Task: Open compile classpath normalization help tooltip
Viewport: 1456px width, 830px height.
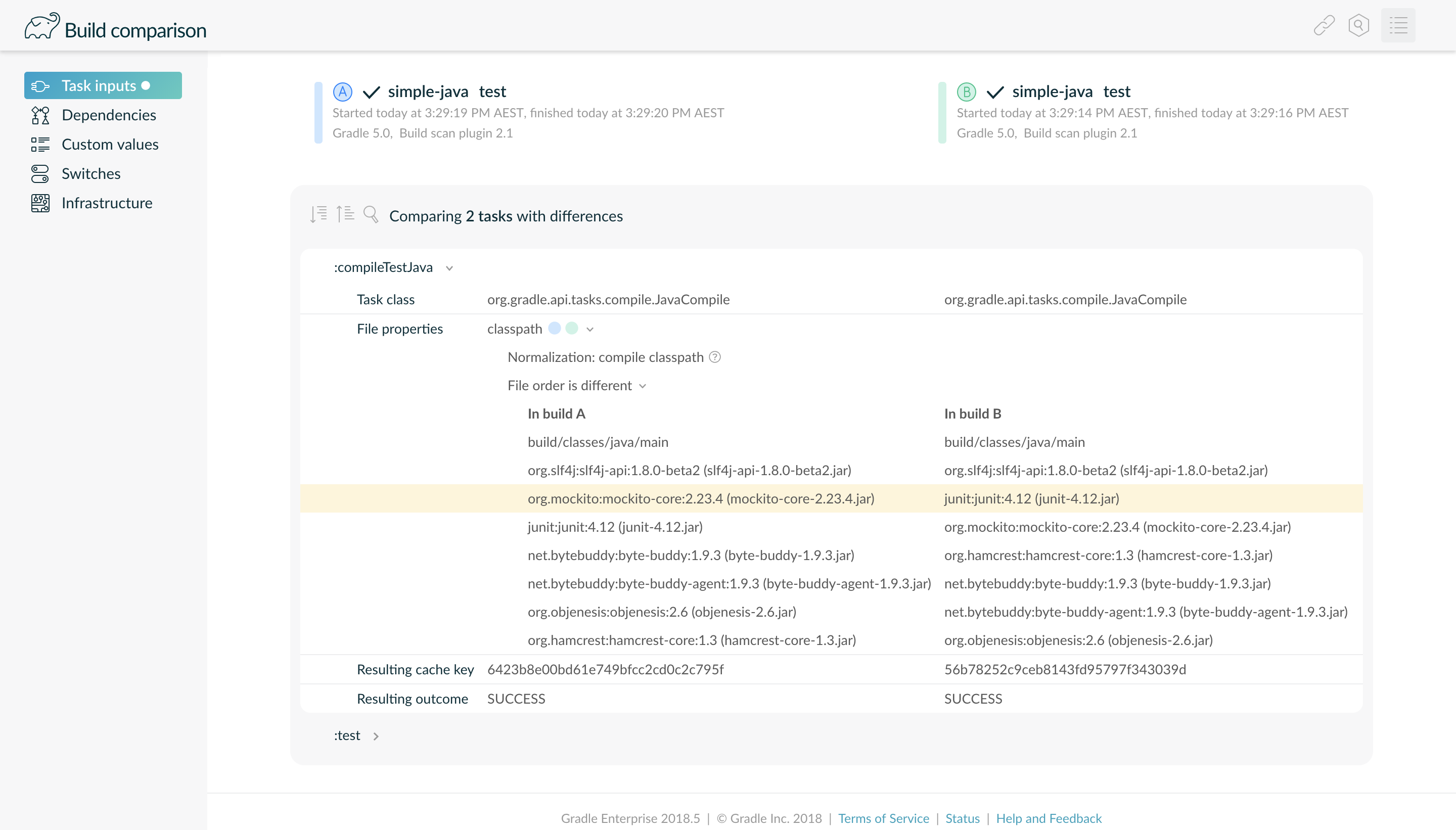Action: [715, 357]
